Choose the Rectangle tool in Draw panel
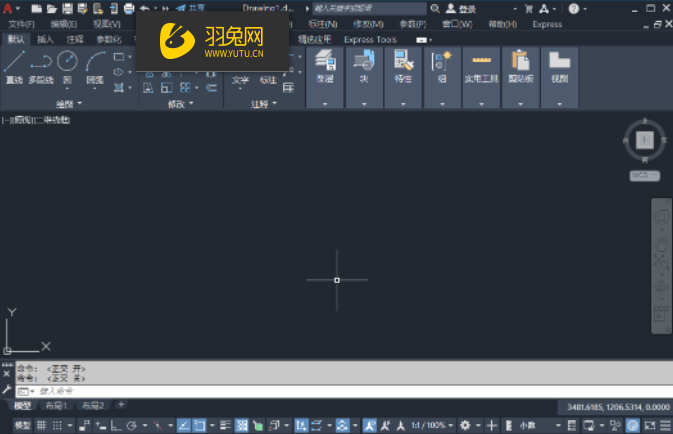Viewport: 673px width, 434px height. click(118, 57)
